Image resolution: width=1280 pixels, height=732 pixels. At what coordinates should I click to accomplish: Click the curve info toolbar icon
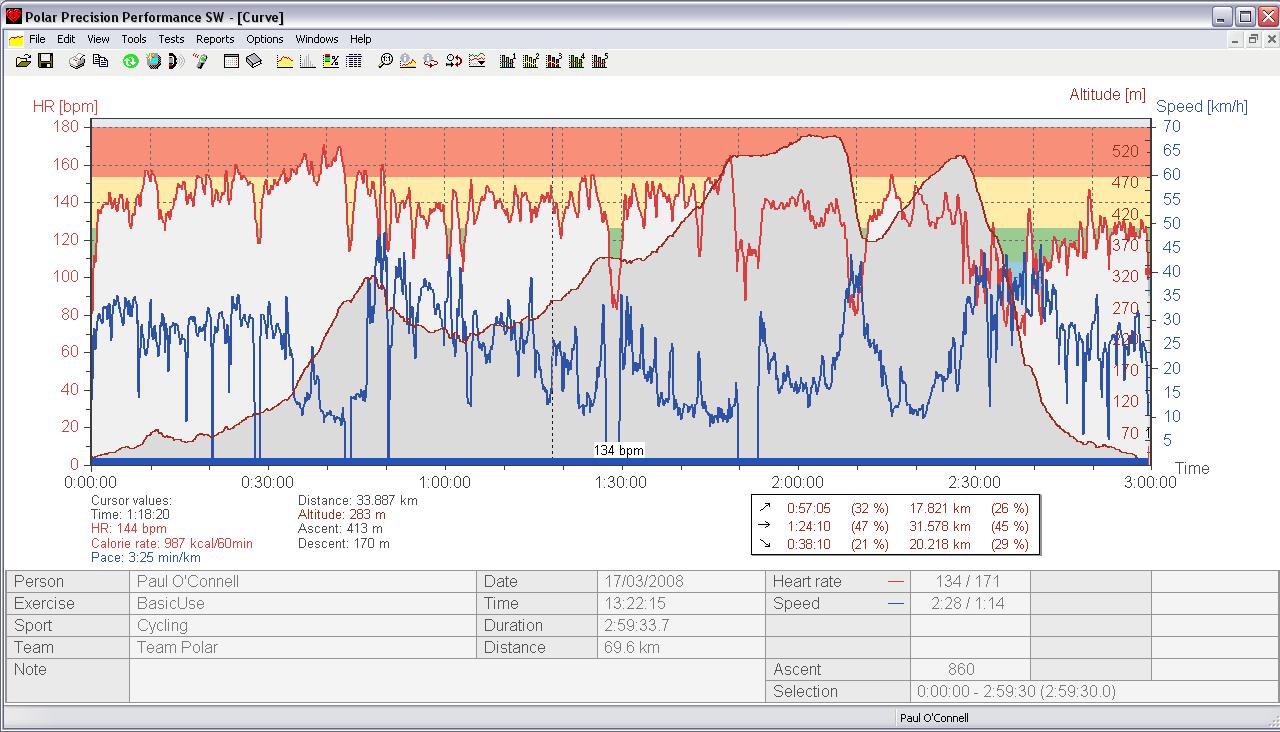[x=408, y=61]
